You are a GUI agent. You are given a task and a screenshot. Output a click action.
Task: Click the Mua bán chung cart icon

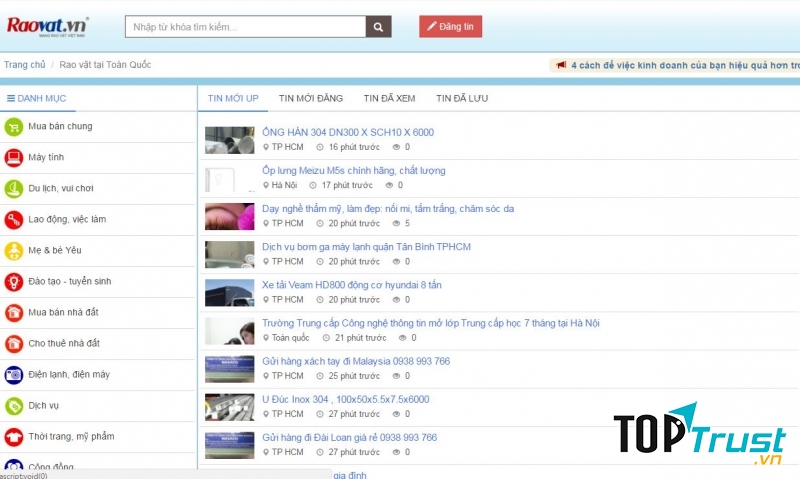(x=14, y=127)
